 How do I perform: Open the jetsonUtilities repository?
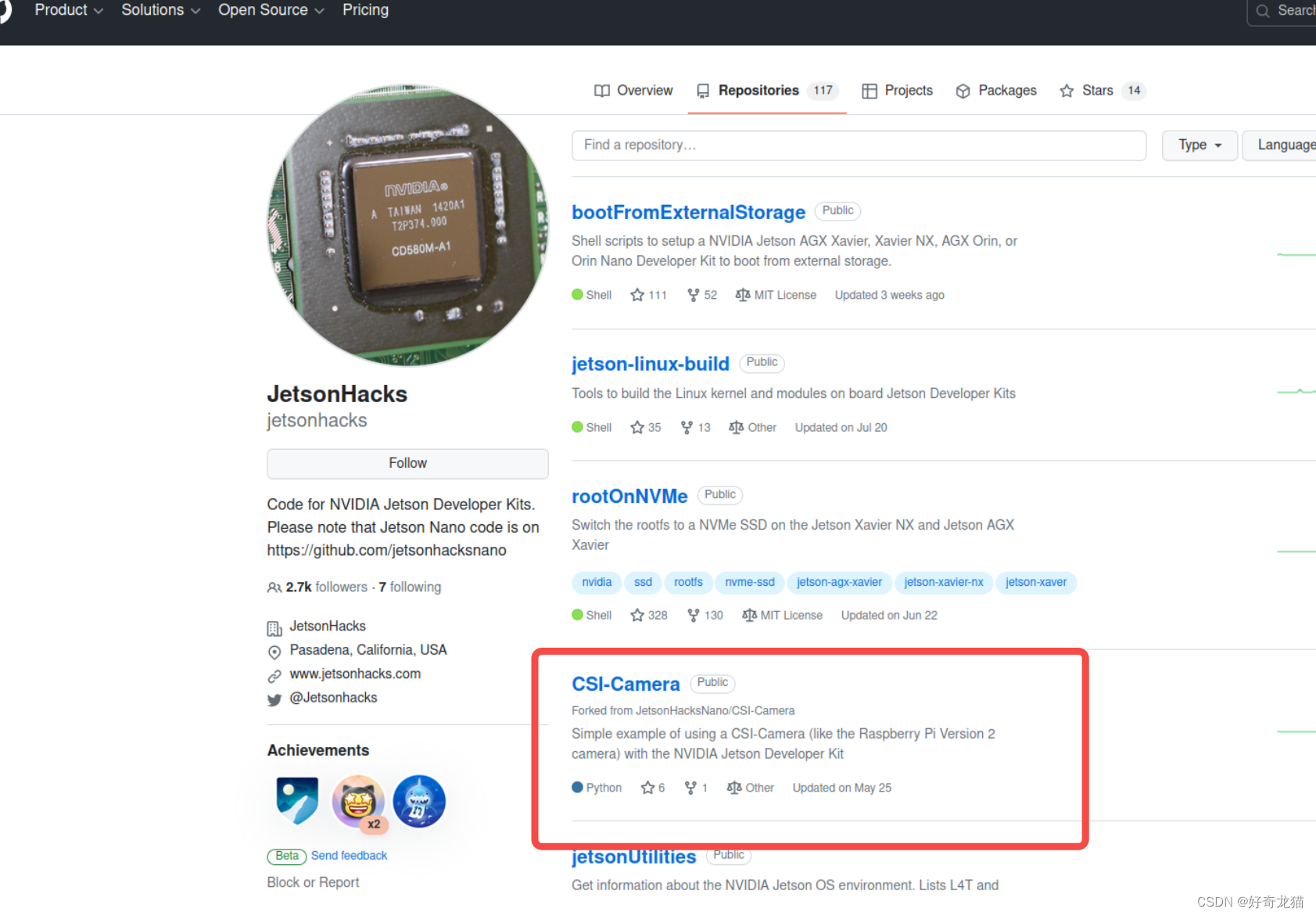633,857
